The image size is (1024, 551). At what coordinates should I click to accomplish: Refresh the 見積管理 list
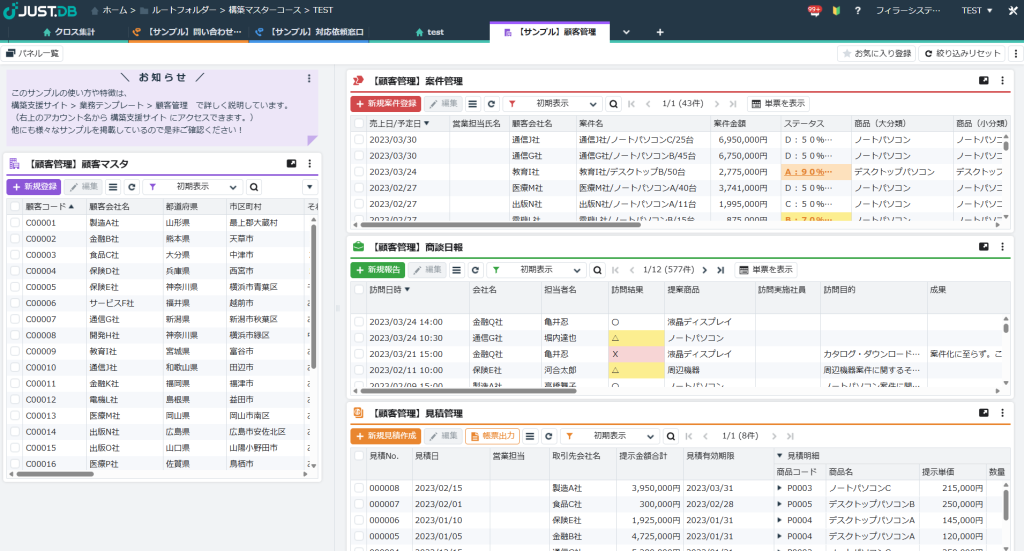pos(549,436)
